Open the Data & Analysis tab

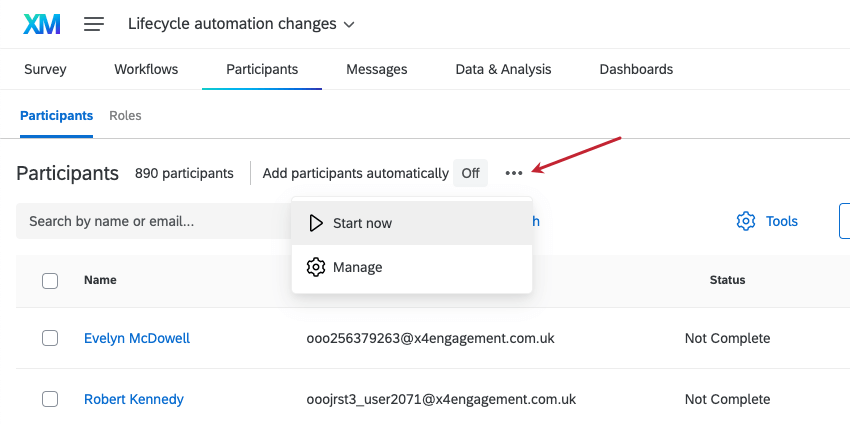(x=503, y=70)
